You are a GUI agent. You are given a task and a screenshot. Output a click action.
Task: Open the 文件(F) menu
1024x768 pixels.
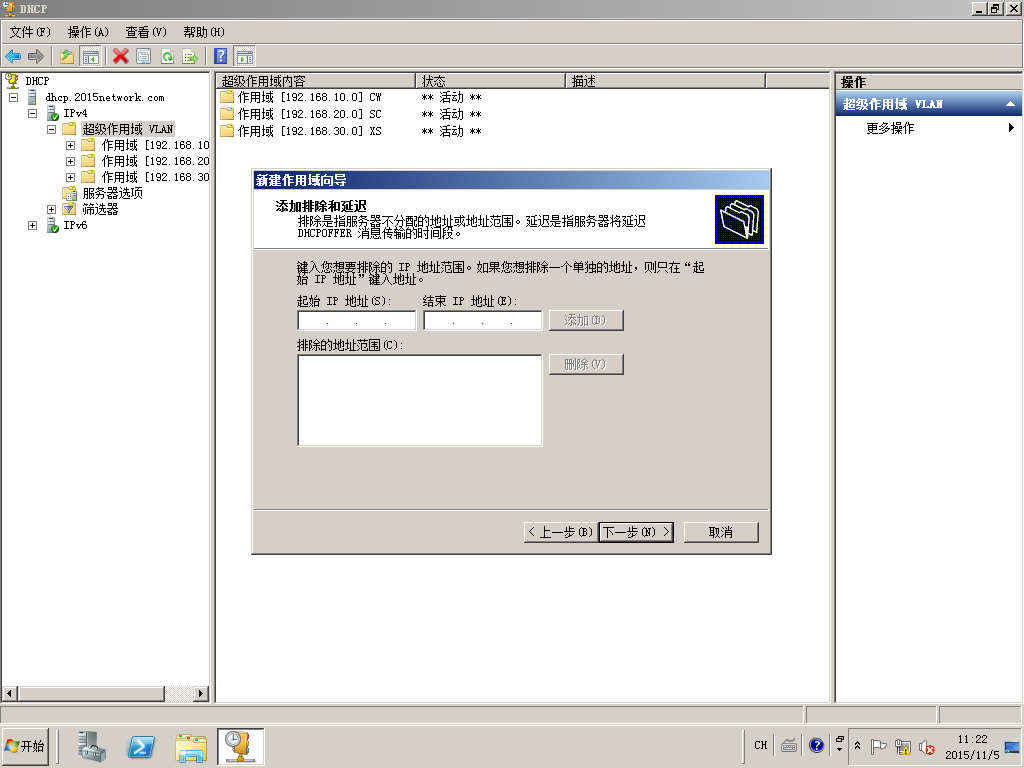click(x=29, y=32)
